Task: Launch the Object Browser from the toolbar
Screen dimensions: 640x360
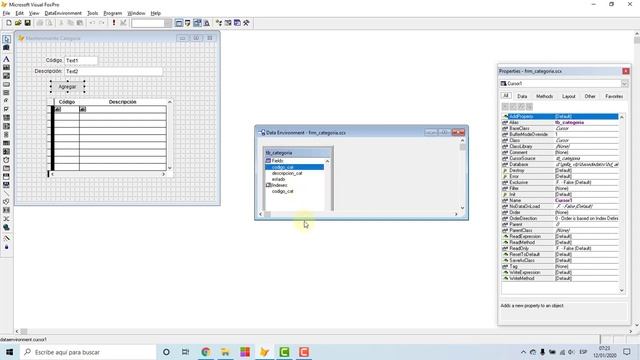Action: click(x=228, y=23)
